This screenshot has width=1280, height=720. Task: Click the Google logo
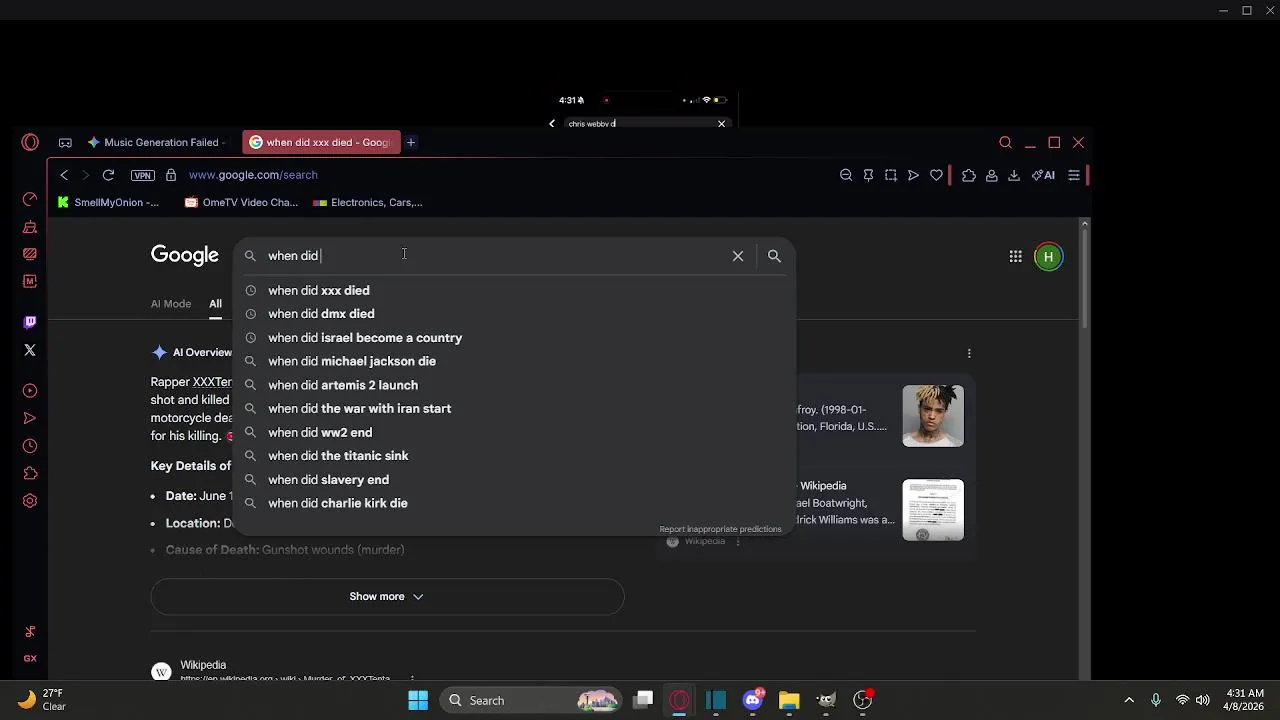click(x=185, y=256)
